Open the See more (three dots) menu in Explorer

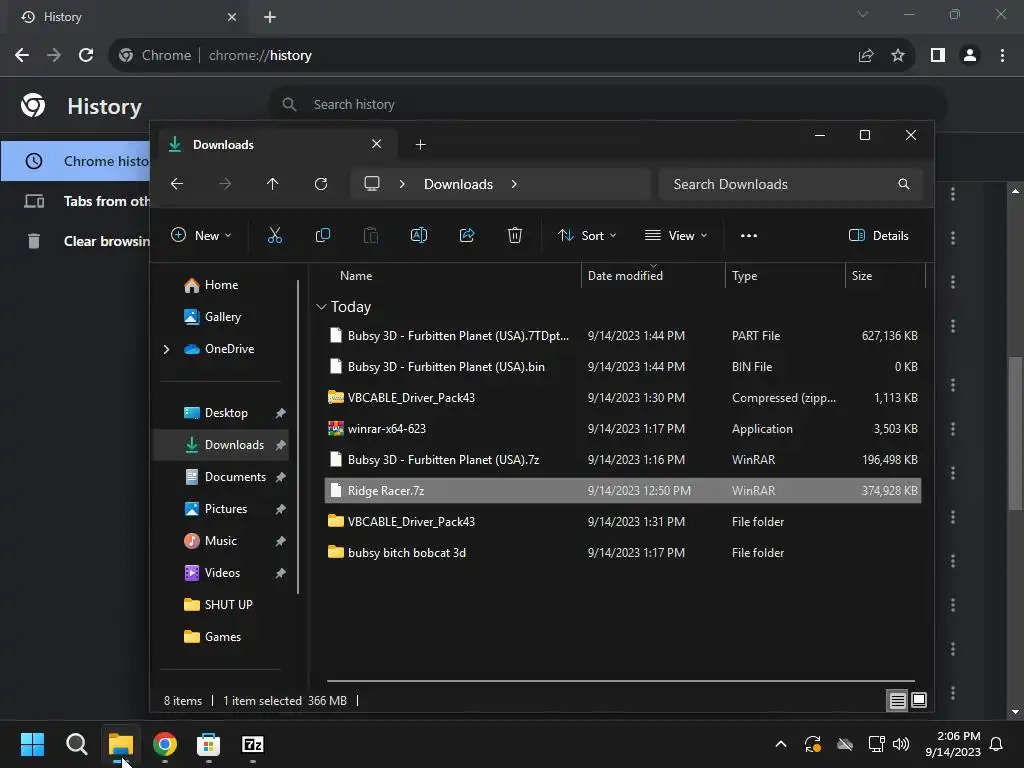point(749,236)
